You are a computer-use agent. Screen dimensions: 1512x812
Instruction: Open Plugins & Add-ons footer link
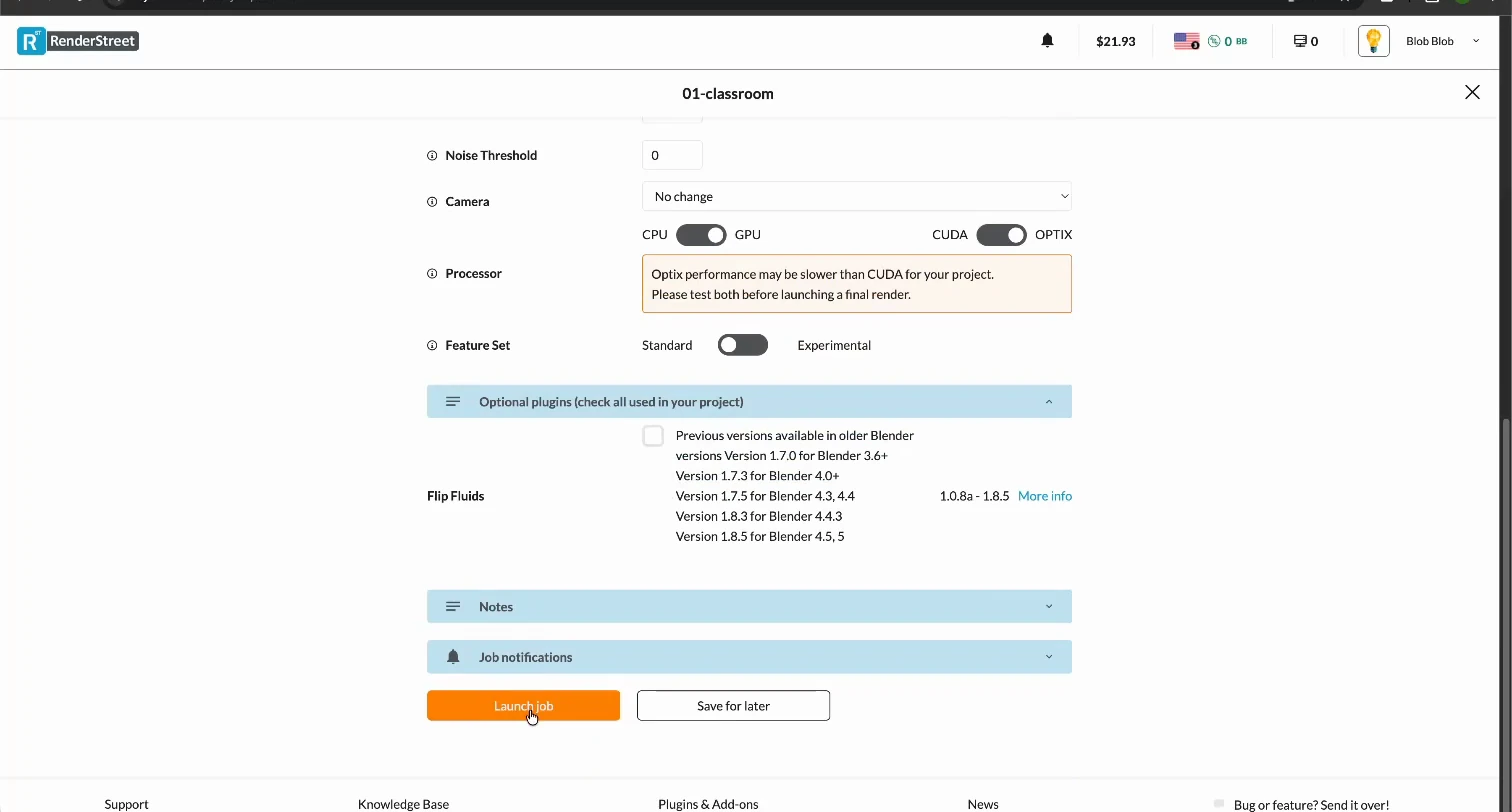(x=708, y=804)
